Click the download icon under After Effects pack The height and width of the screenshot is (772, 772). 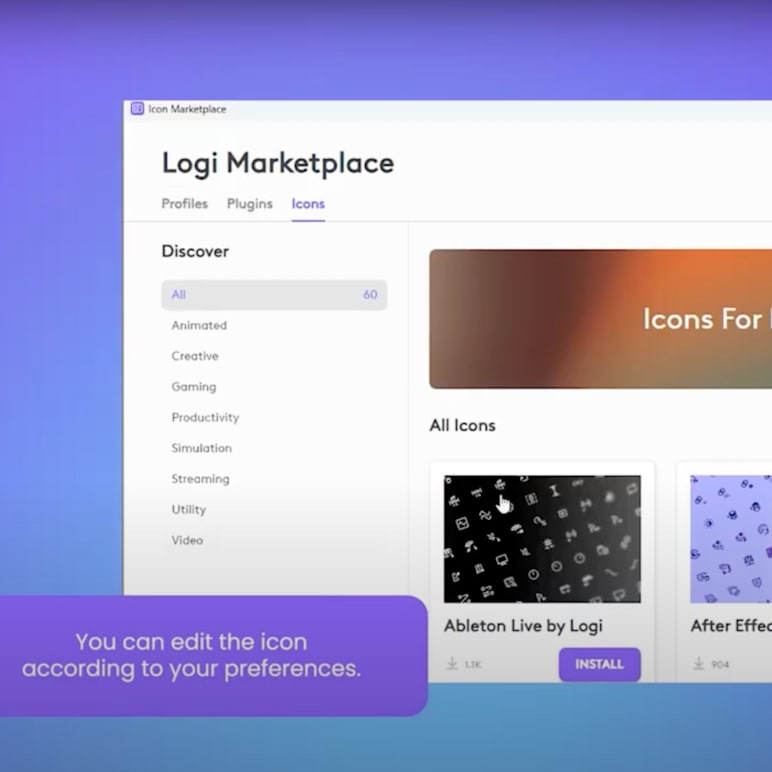coord(698,664)
